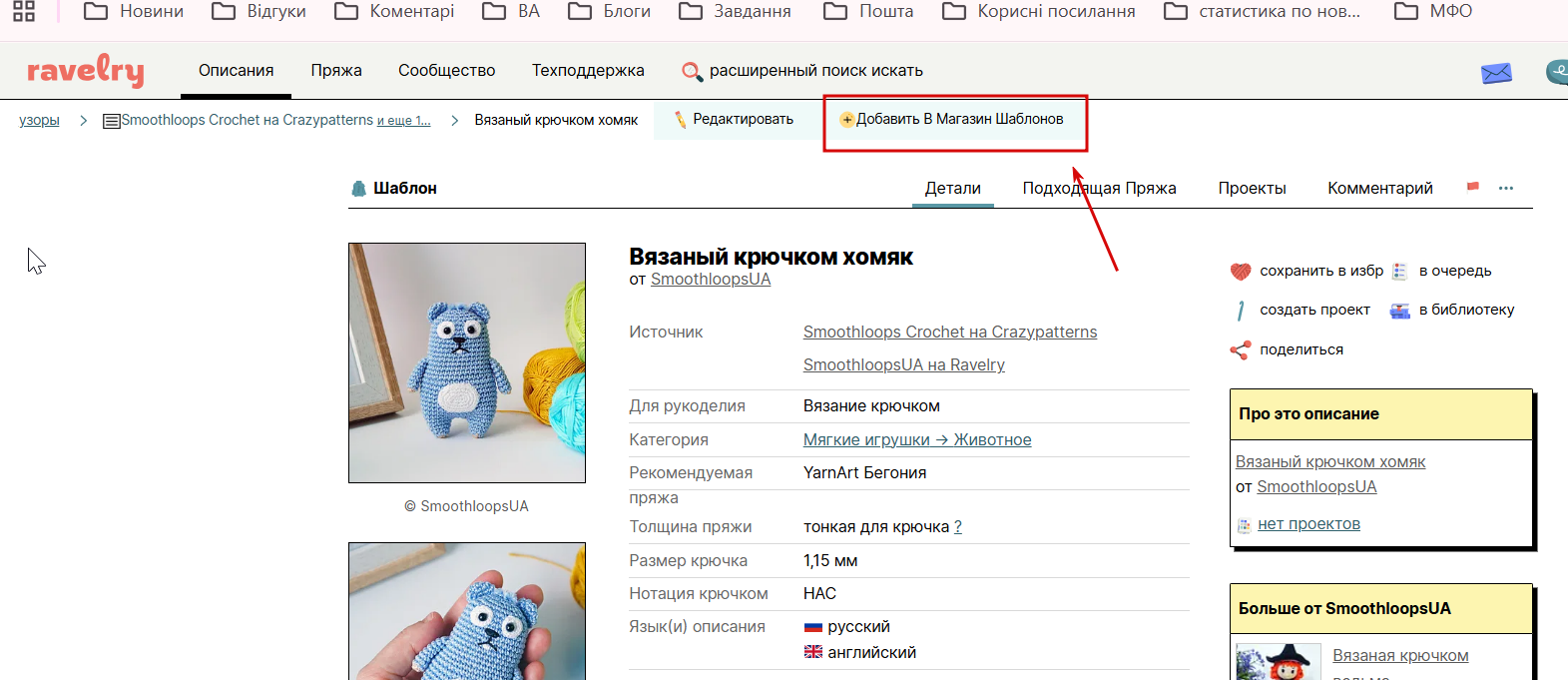This screenshot has width=1568, height=680.
Task: Open the Корисні посилання bookmark folder
Action: 1038,11
